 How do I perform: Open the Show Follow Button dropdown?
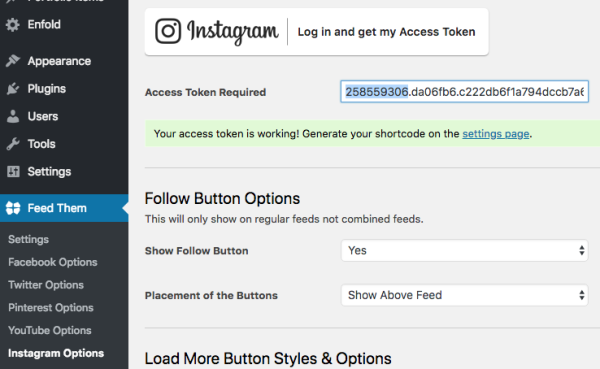(x=464, y=251)
